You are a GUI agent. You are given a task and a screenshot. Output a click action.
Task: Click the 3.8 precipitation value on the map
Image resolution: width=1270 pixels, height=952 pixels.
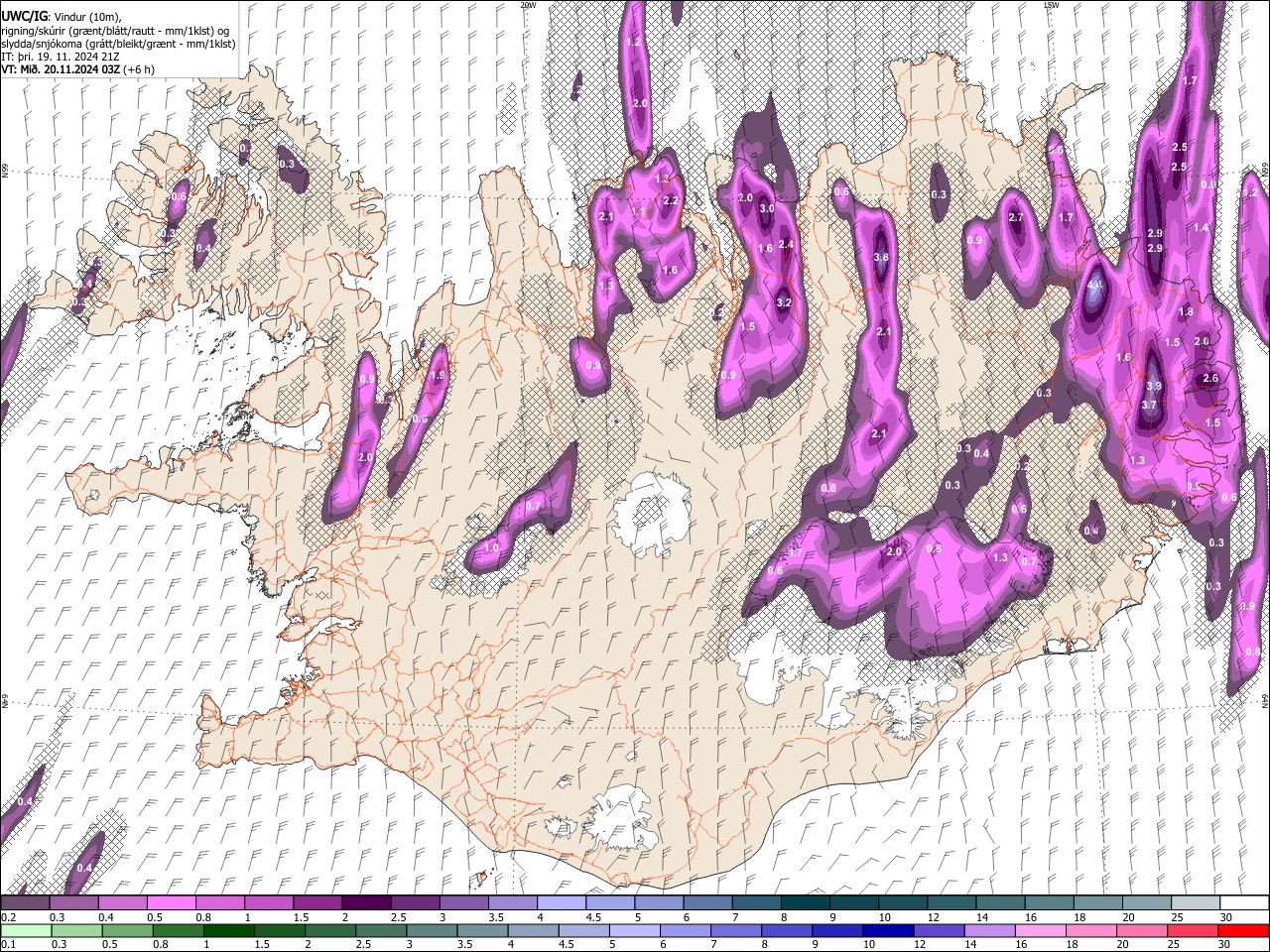coord(880,257)
